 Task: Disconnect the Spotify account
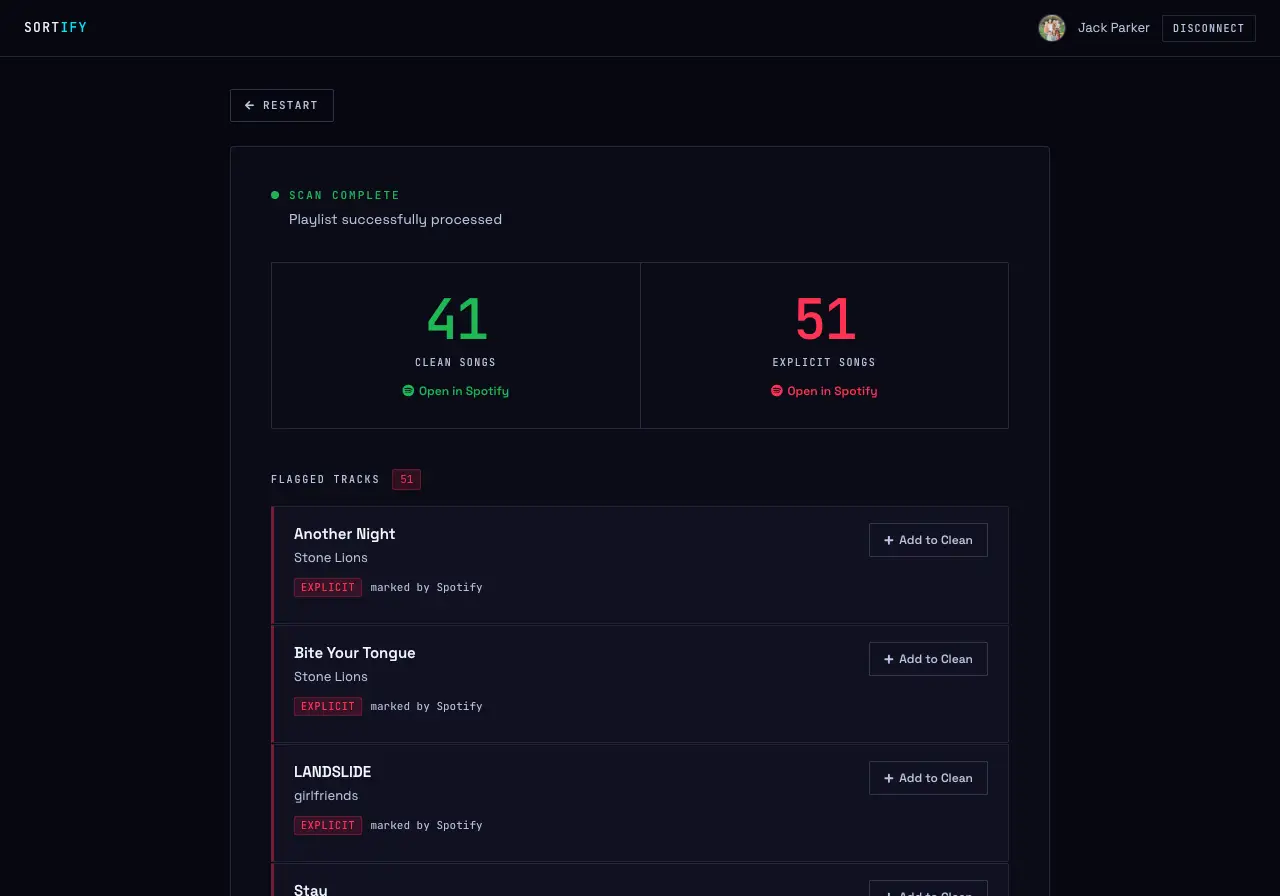coord(1209,28)
